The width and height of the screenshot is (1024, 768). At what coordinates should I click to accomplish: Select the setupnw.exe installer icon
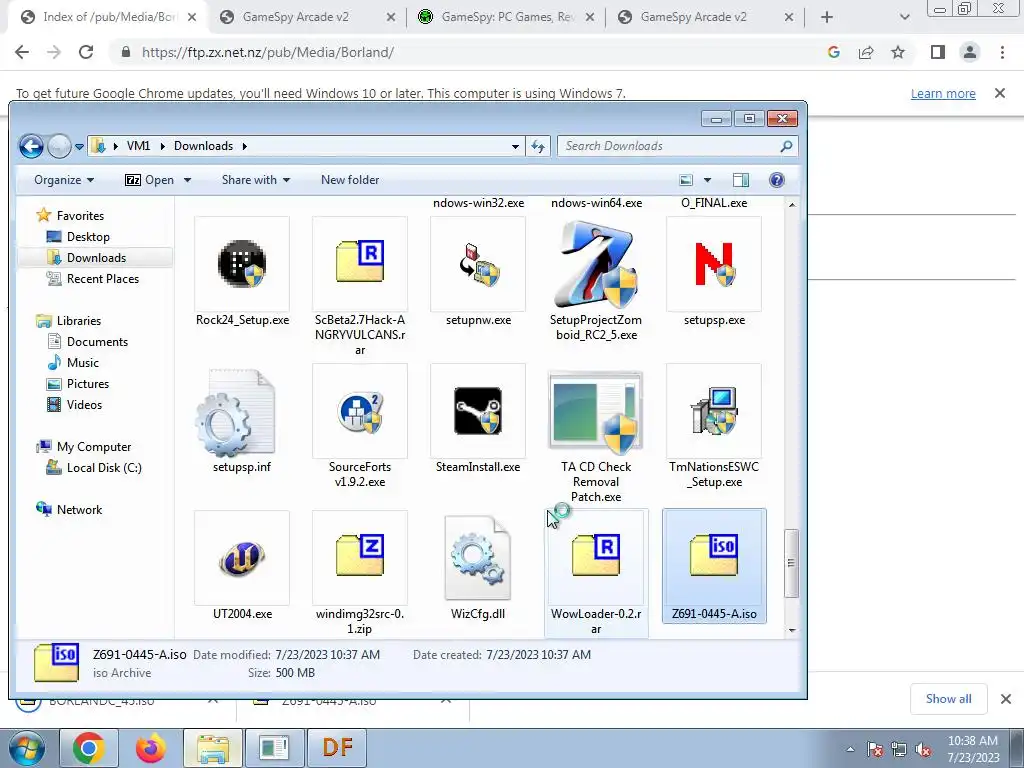point(478,264)
